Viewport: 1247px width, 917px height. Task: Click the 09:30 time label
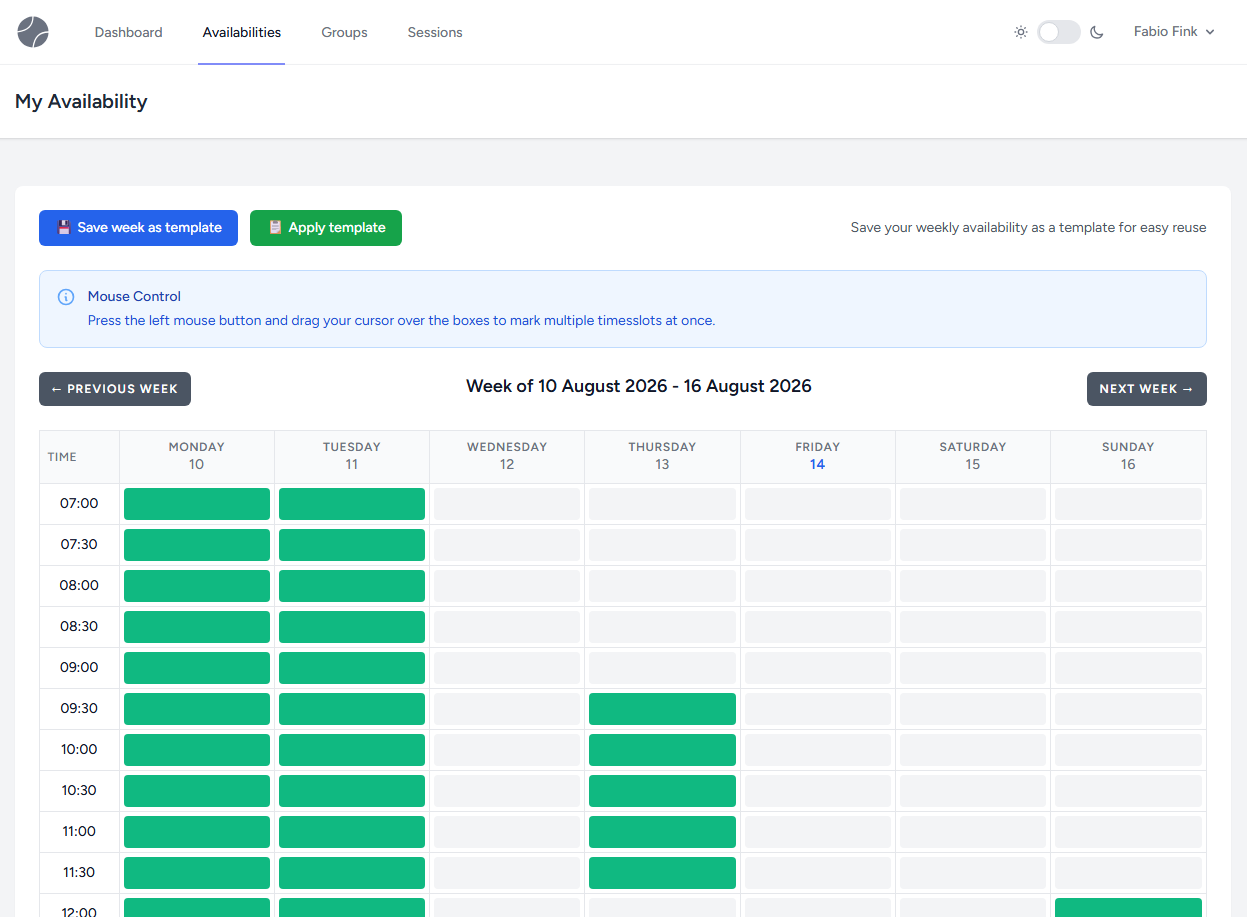click(x=79, y=709)
